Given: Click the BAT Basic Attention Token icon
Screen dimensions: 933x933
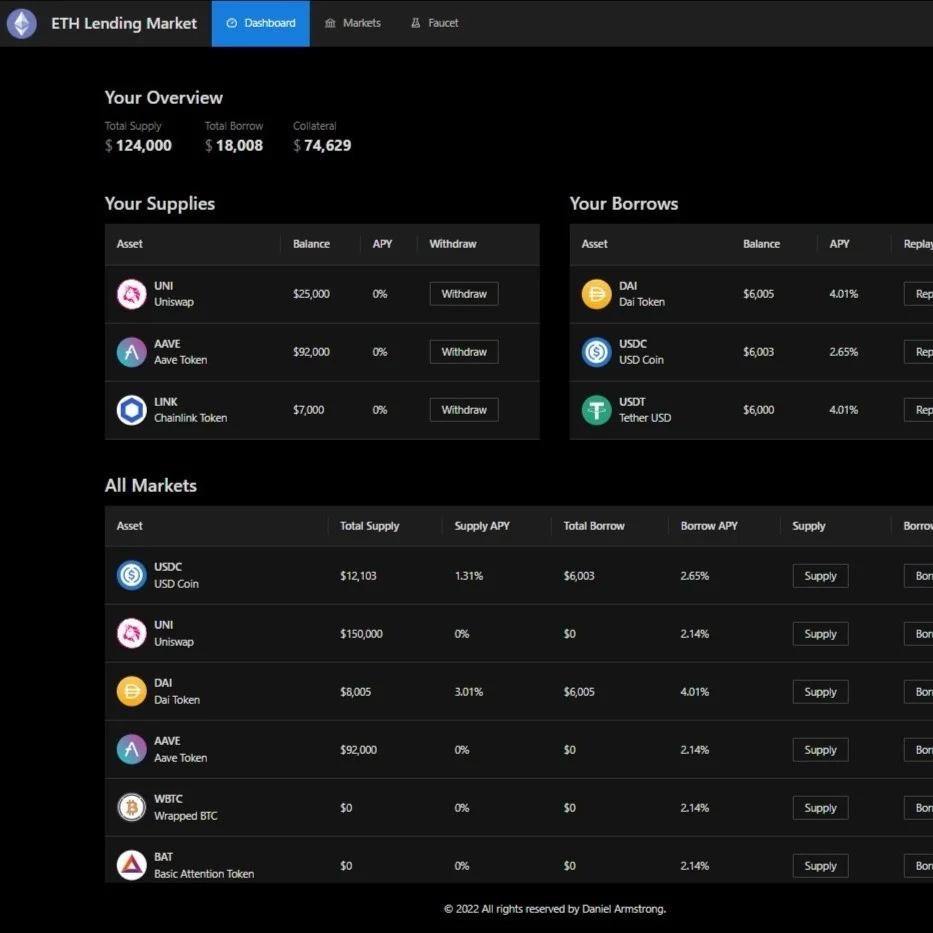Looking at the screenshot, I should click(131, 865).
